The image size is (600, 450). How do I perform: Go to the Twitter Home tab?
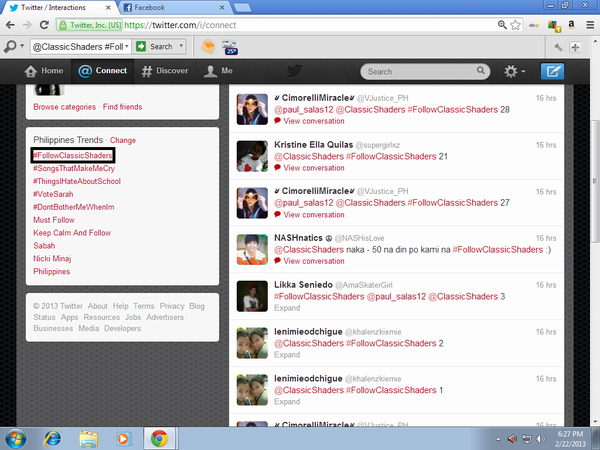(x=44, y=71)
